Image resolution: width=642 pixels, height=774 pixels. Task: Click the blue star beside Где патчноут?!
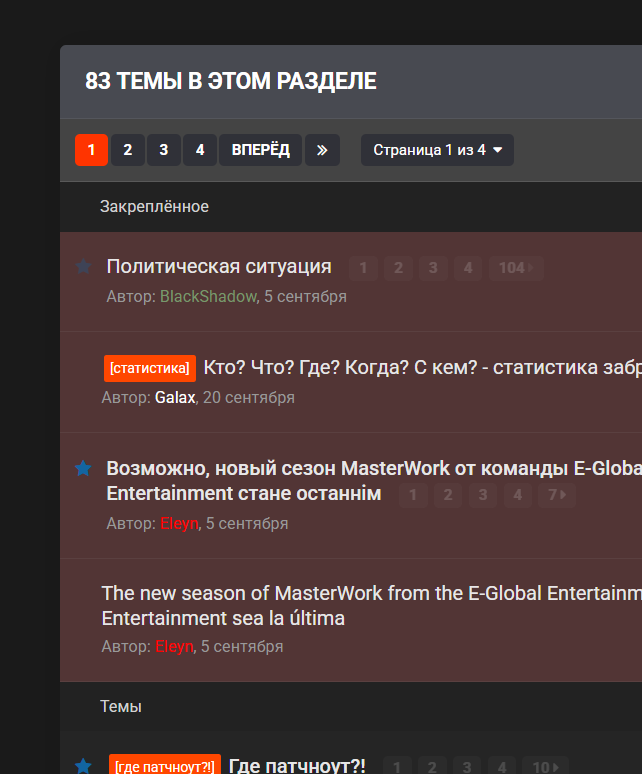tap(83, 766)
